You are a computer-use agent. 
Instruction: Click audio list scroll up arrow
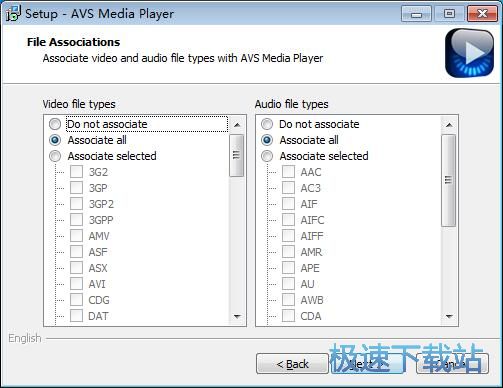point(449,125)
